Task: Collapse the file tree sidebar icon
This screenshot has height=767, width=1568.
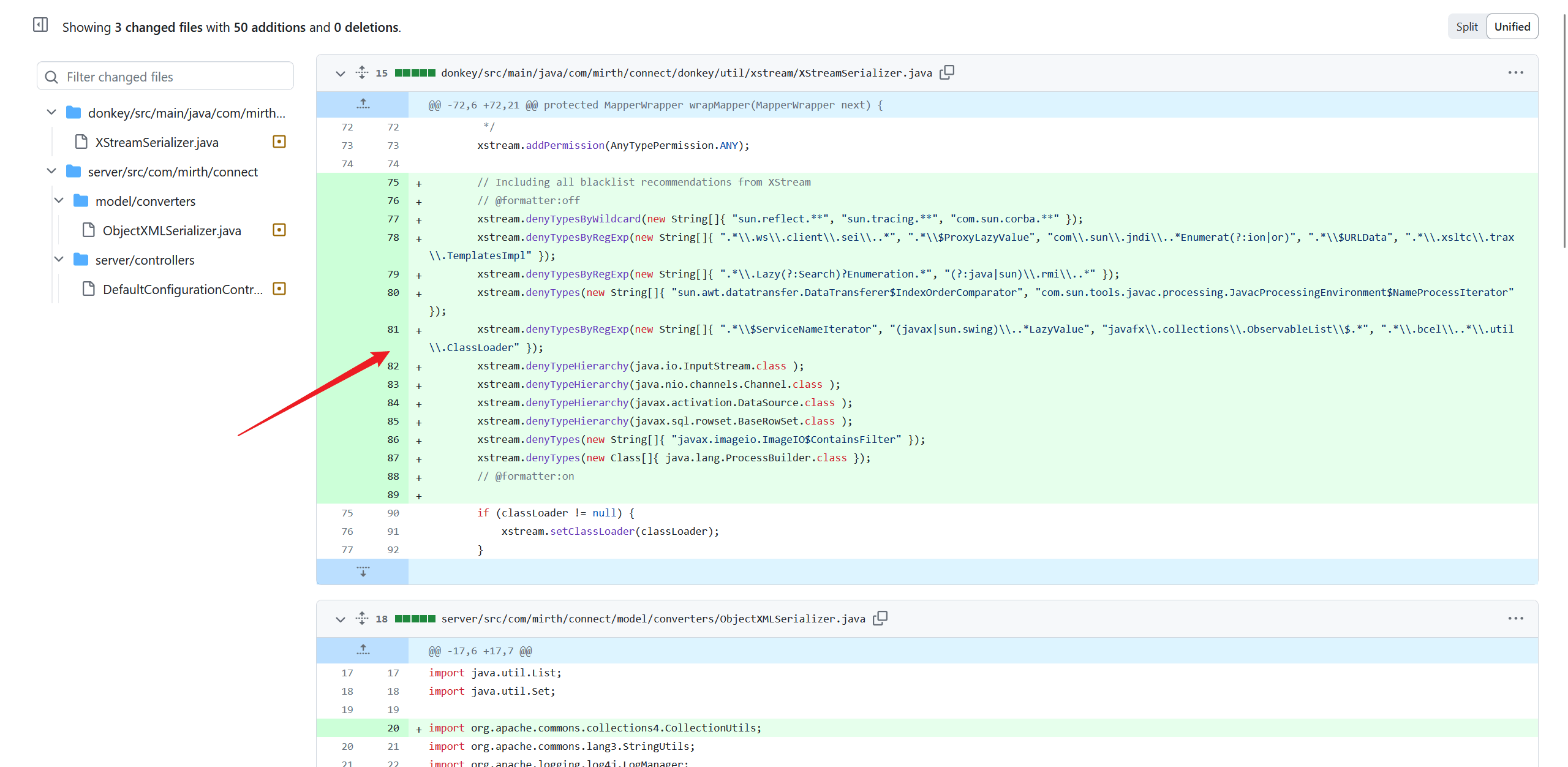Action: pyautogui.click(x=40, y=25)
